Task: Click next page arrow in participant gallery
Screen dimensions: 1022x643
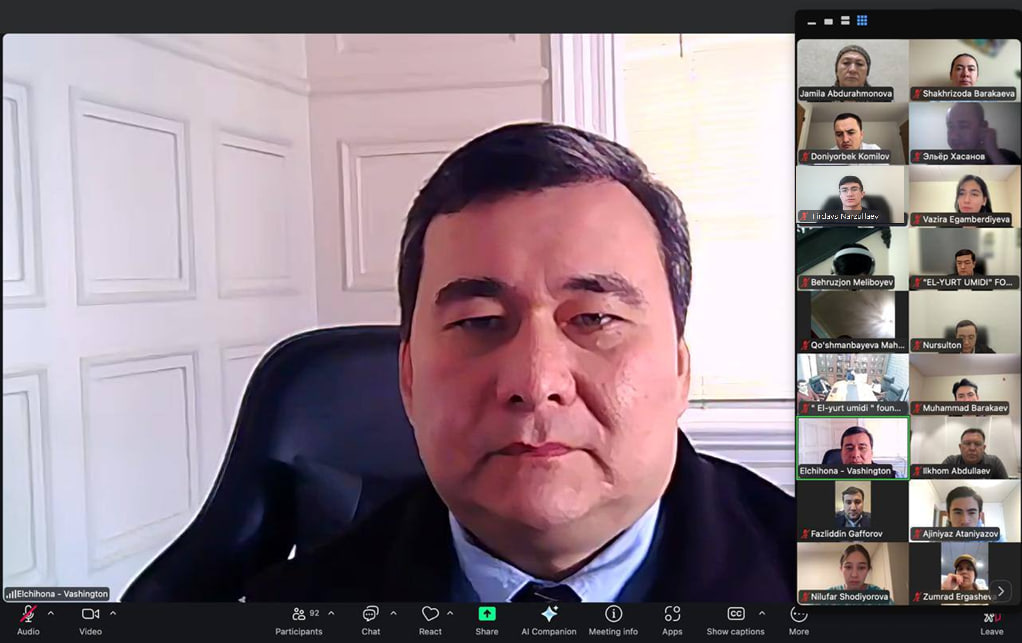Action: coord(1001,591)
